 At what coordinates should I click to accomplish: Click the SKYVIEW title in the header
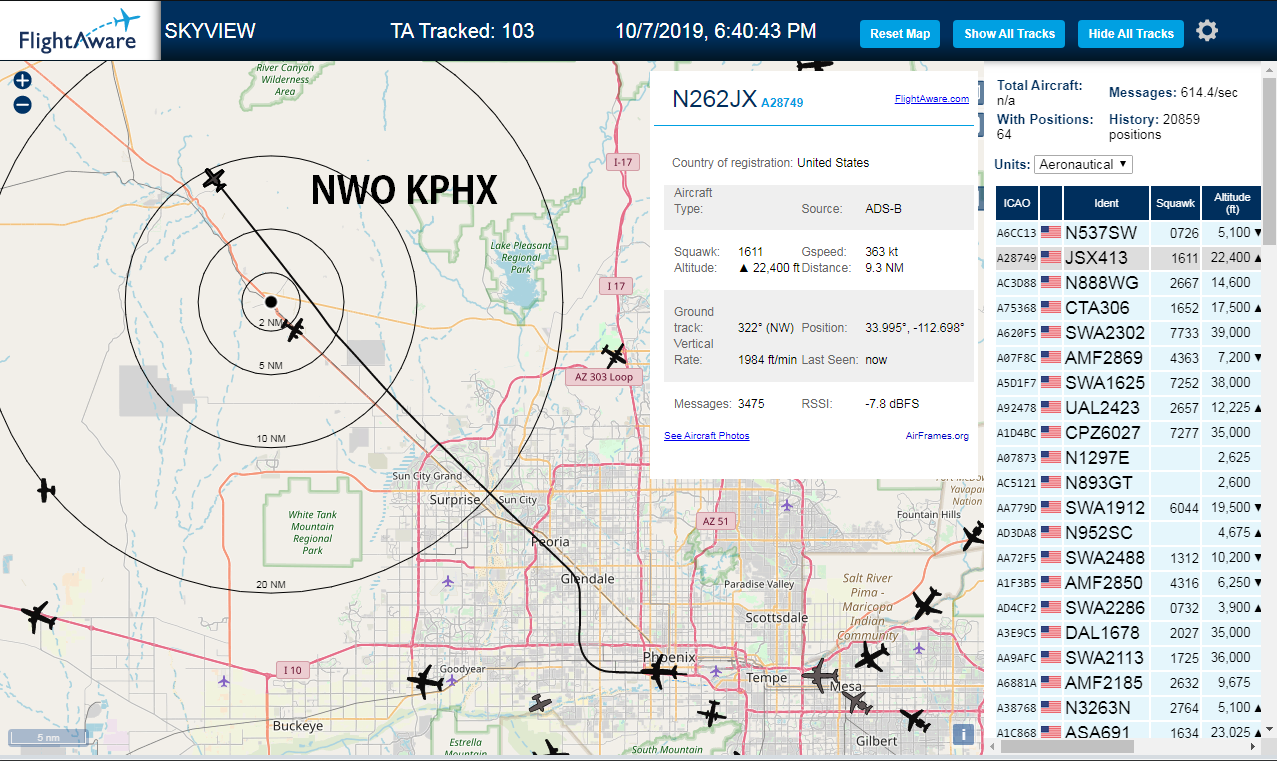(210, 31)
